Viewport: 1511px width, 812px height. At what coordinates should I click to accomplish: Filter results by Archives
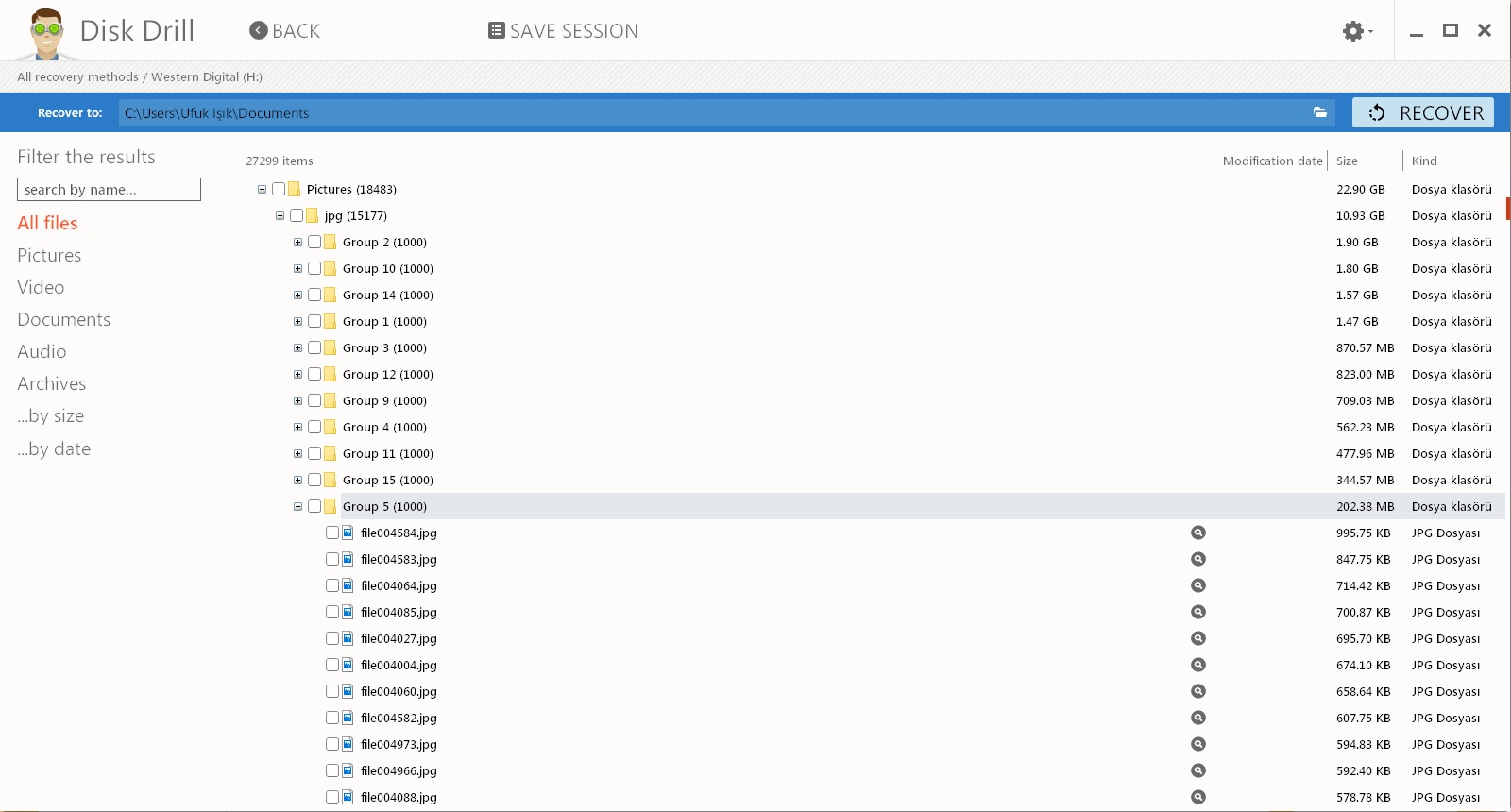tap(51, 383)
